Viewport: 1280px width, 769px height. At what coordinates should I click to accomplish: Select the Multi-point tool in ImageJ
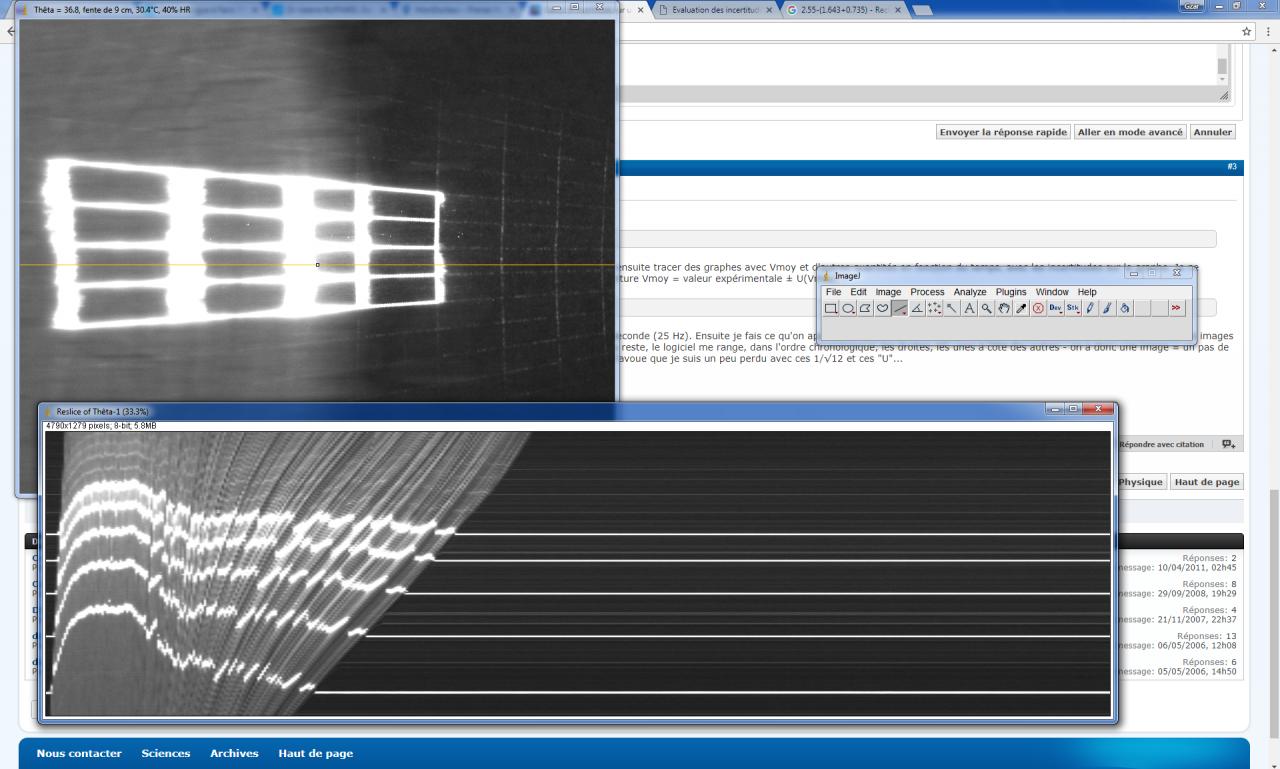click(x=934, y=309)
